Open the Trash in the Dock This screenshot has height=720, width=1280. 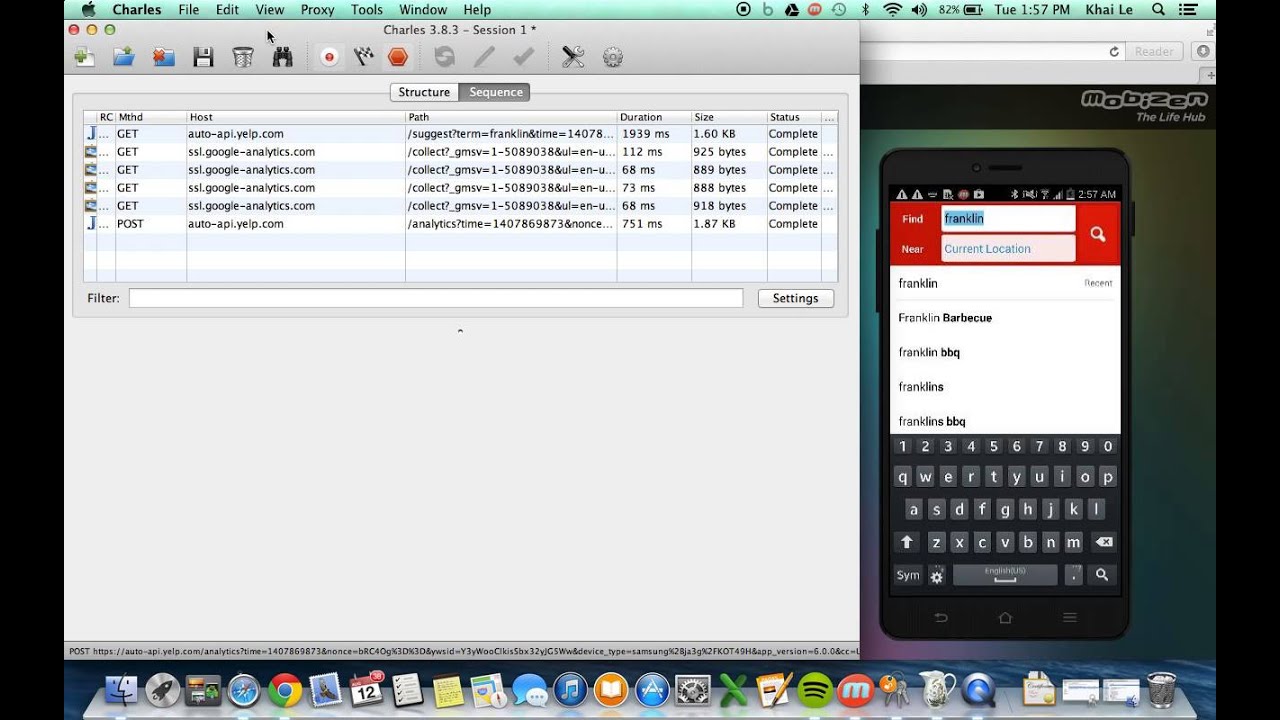click(x=1161, y=690)
